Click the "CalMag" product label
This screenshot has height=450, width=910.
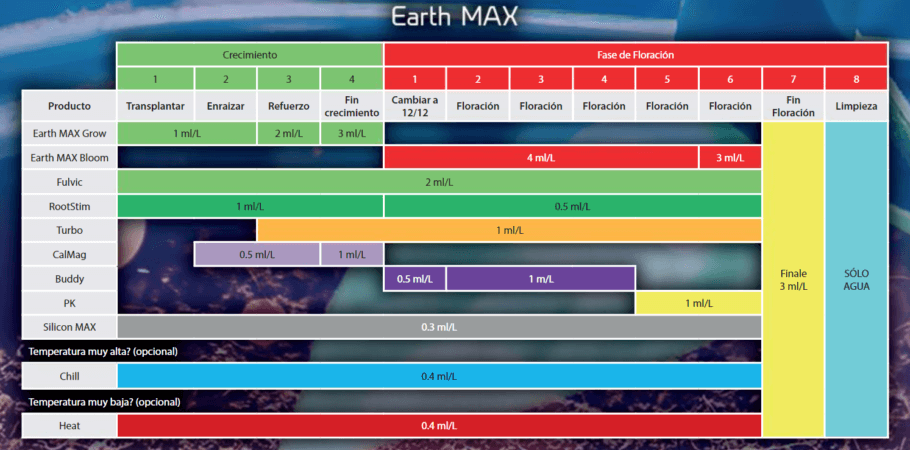coord(70,255)
